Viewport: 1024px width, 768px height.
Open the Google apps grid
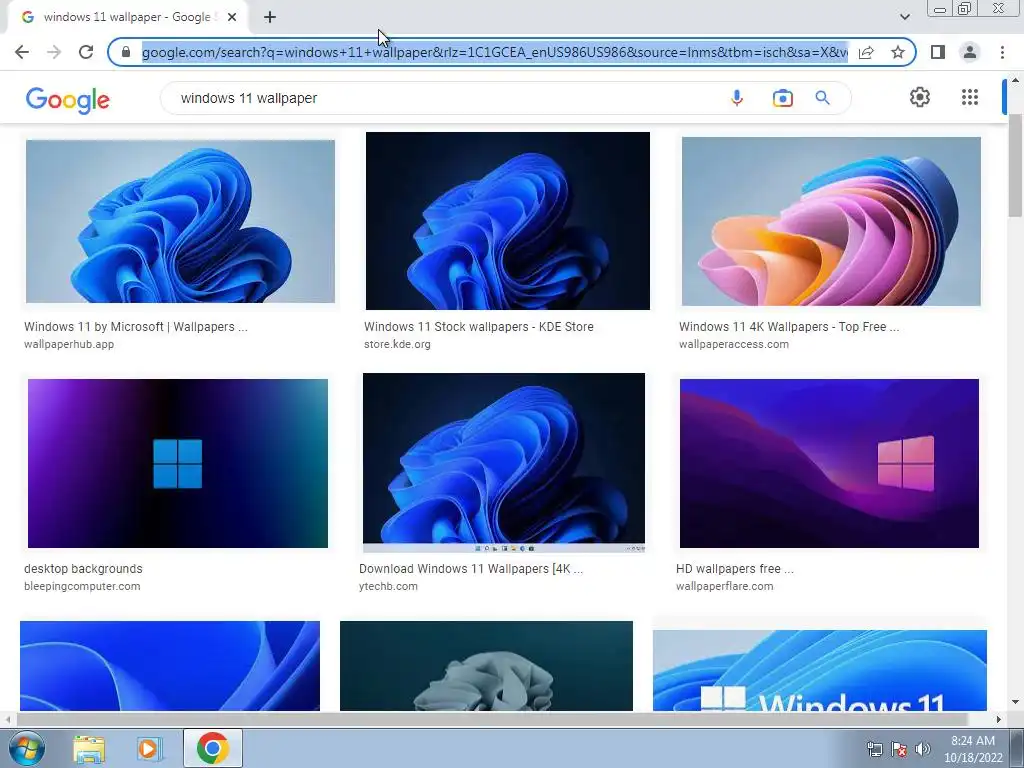click(970, 97)
